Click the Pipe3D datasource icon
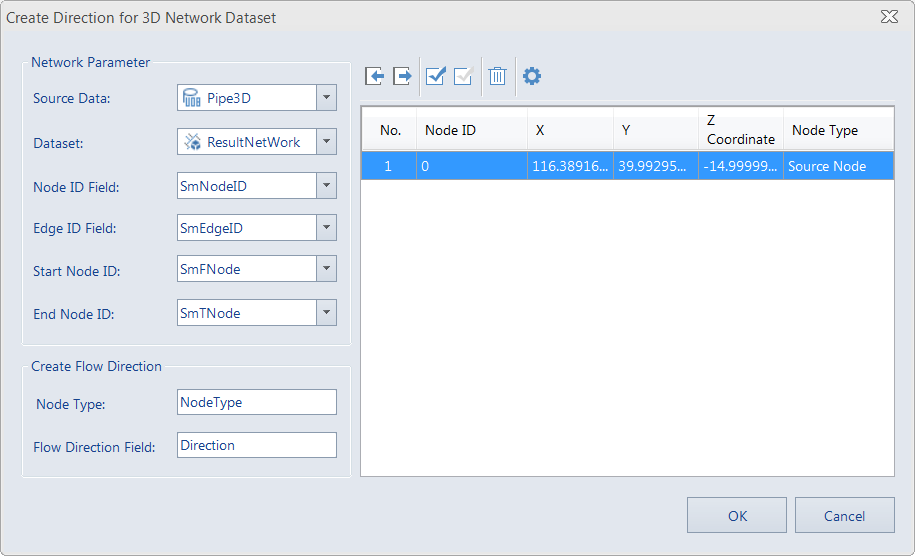This screenshot has width=915, height=556. tap(191, 98)
